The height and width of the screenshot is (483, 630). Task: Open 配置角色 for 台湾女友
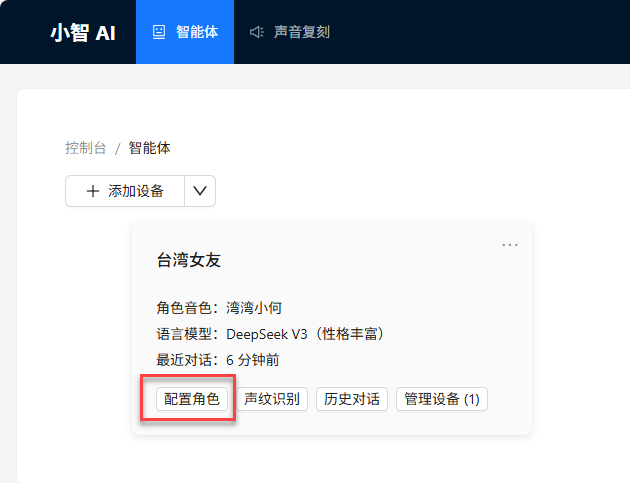pos(191,399)
